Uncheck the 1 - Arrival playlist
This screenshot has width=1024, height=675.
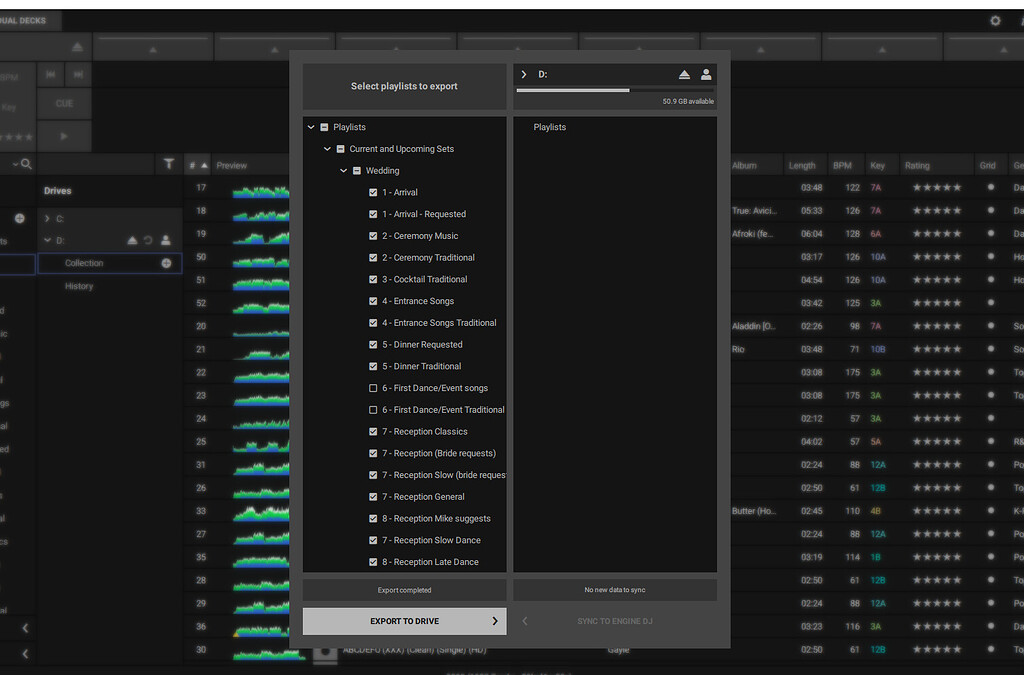[373, 192]
